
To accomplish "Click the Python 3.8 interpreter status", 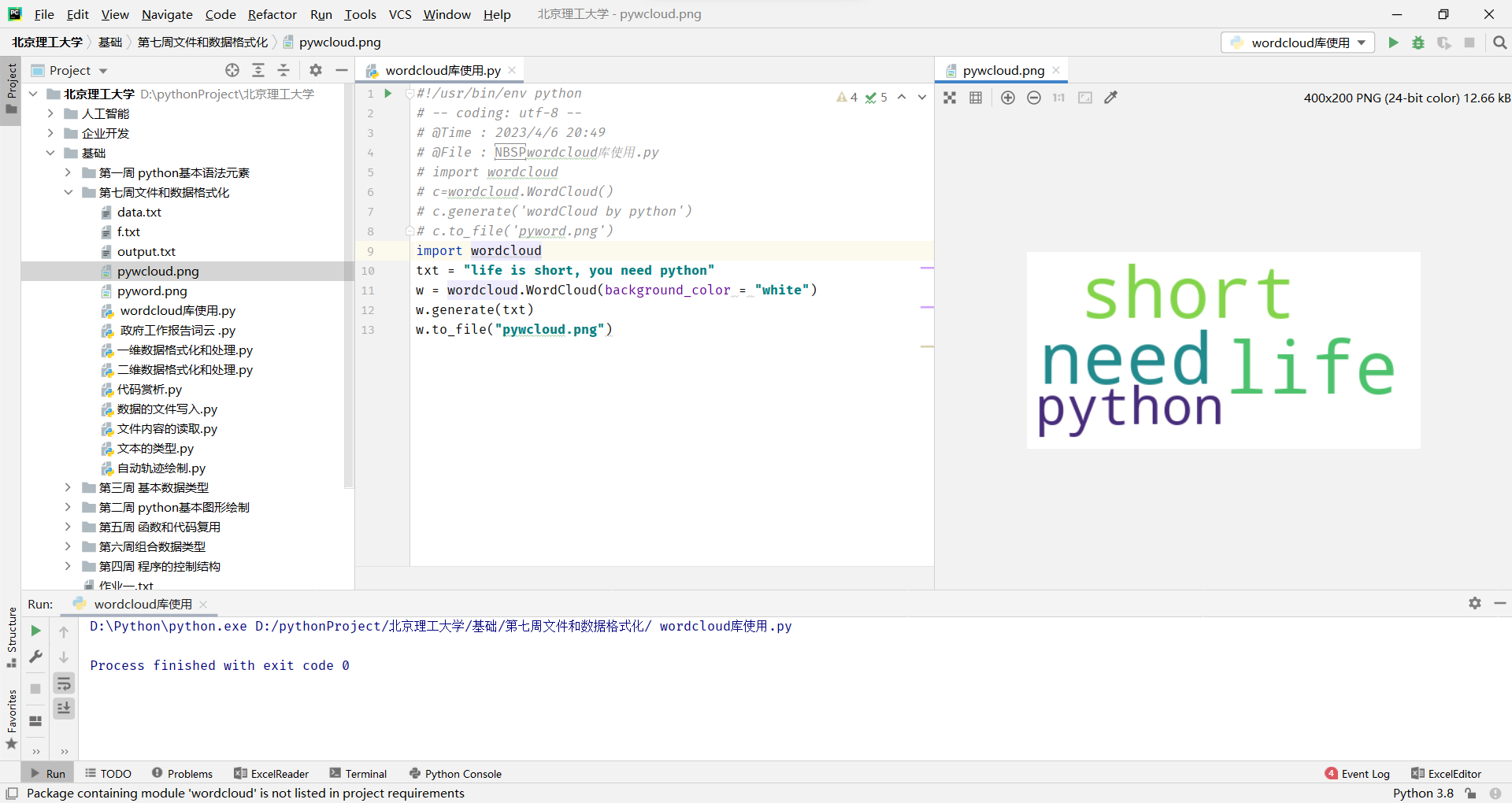I will pos(1423,793).
